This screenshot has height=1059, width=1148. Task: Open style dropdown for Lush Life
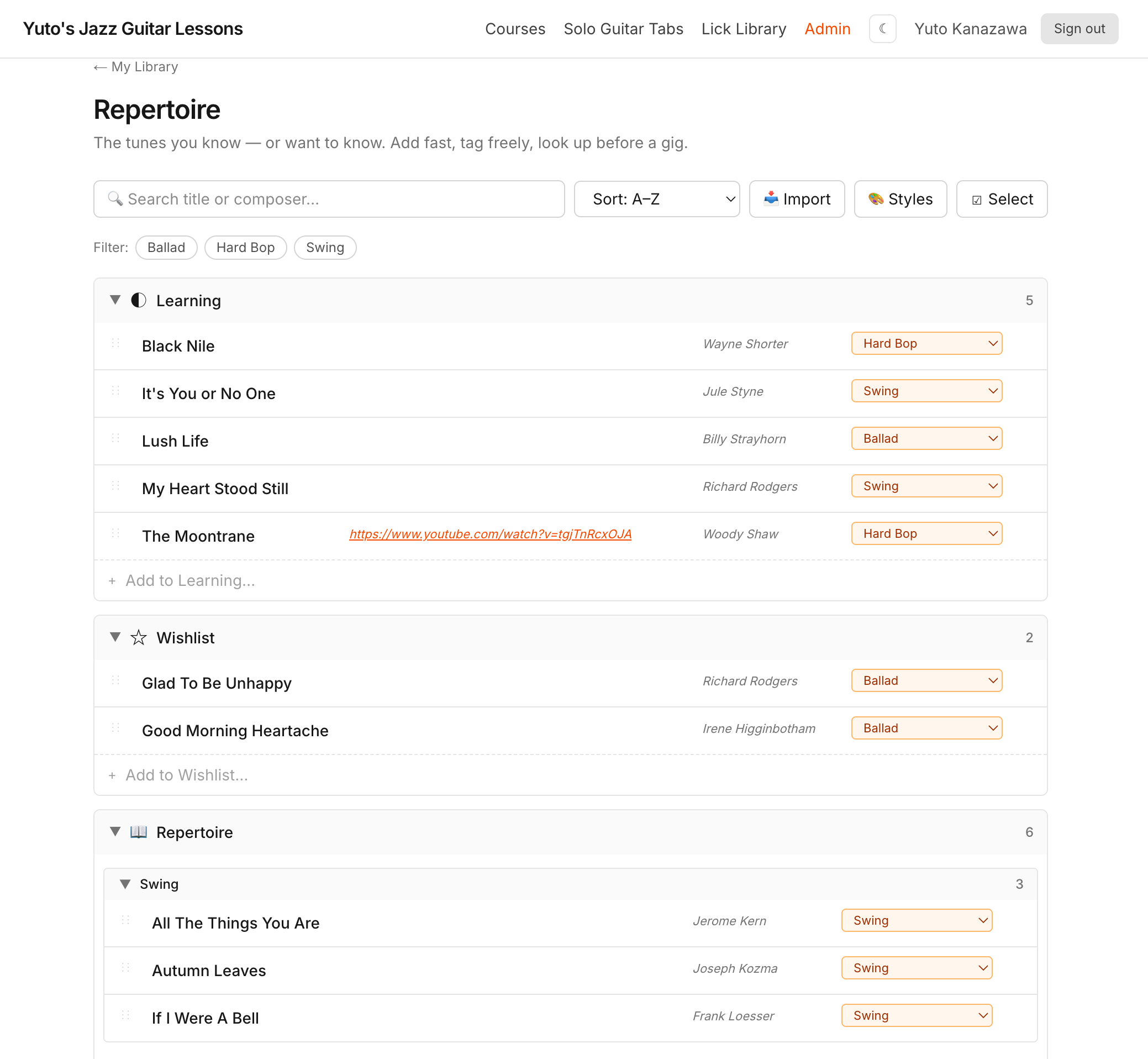[926, 438]
